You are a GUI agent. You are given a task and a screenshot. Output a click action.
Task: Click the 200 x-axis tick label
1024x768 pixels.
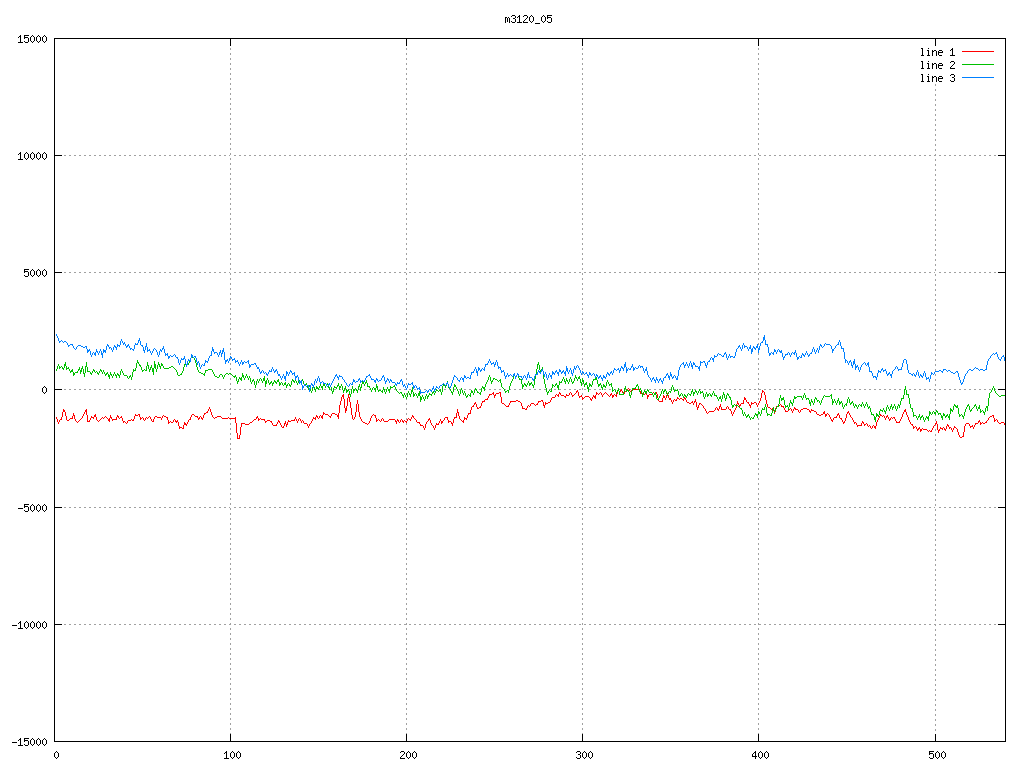[407, 754]
